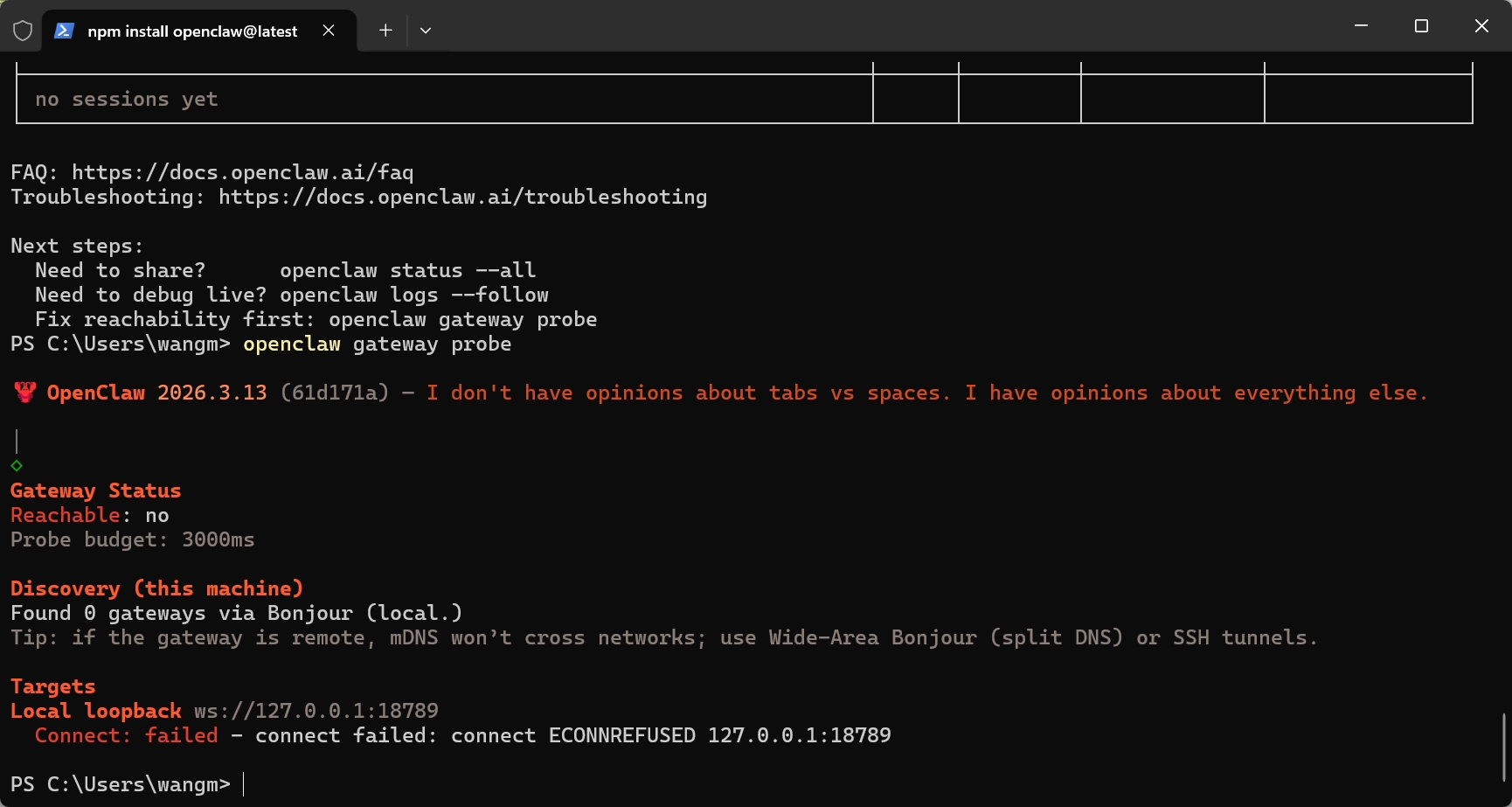Close the npm install openclaw@latest tab

(x=329, y=31)
